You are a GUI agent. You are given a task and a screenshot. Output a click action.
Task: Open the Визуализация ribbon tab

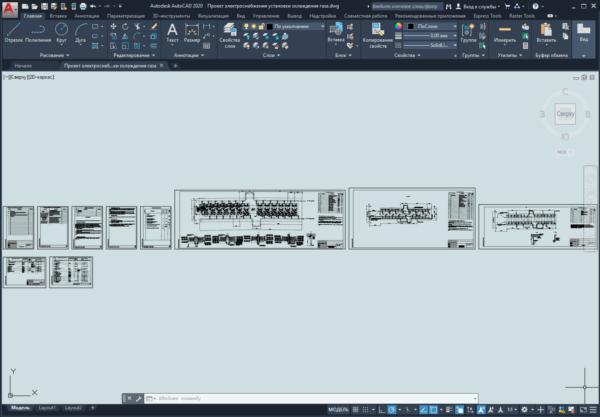(213, 16)
